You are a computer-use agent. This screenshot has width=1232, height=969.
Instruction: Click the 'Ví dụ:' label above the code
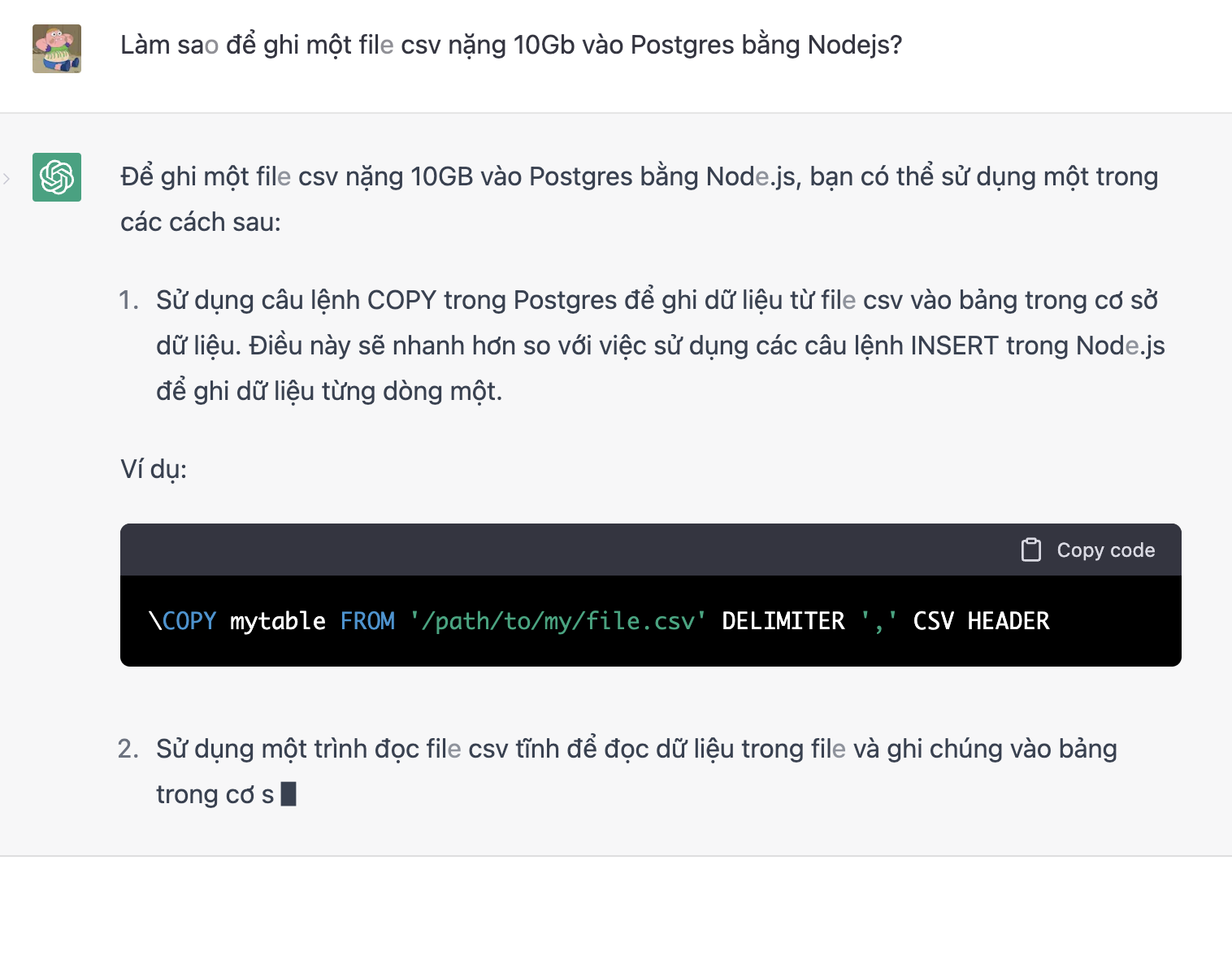click(x=153, y=469)
